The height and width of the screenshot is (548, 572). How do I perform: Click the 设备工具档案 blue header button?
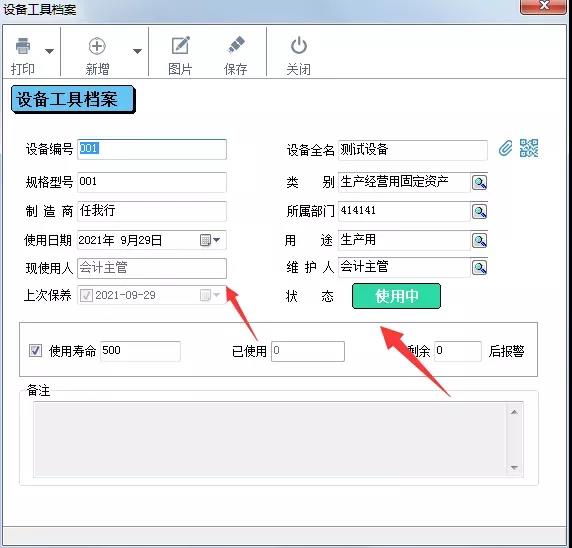pos(73,99)
